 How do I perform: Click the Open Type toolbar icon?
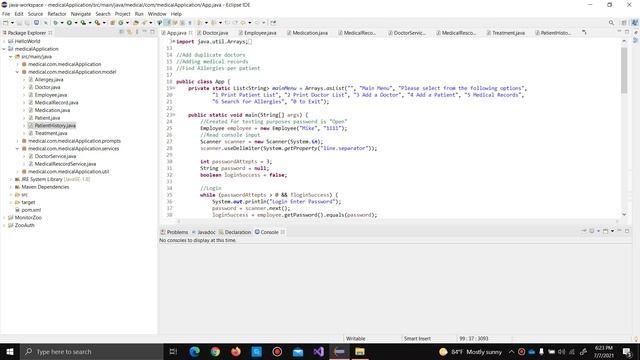(136, 23)
